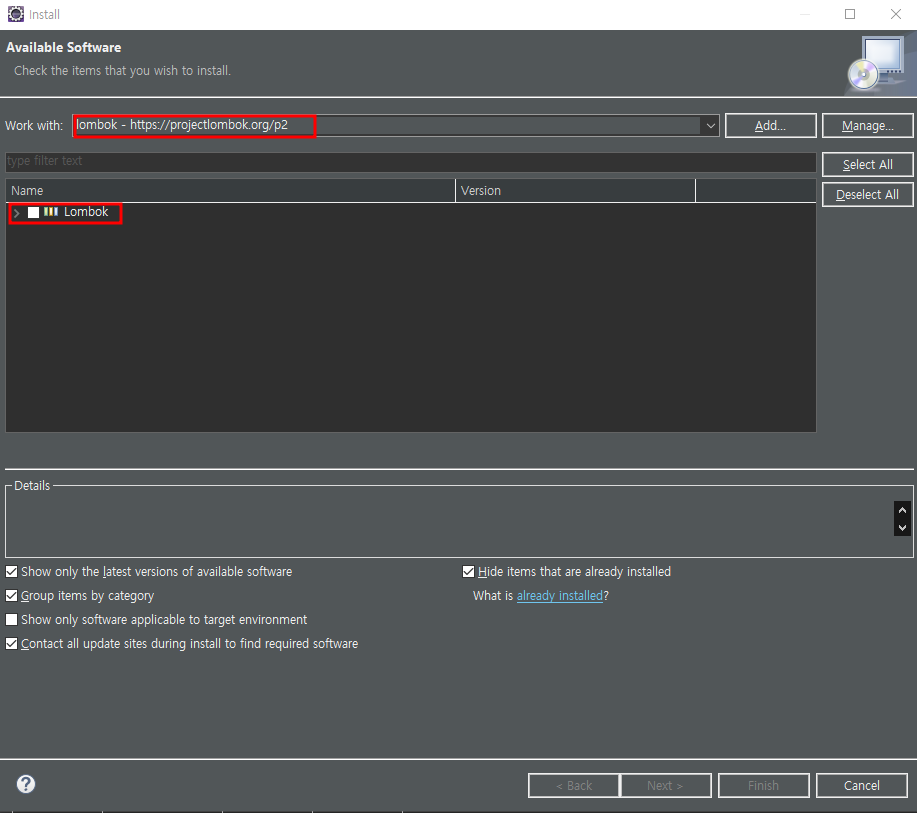Toggle Hide items that are already installed
The width and height of the screenshot is (917, 813).
[x=468, y=571]
